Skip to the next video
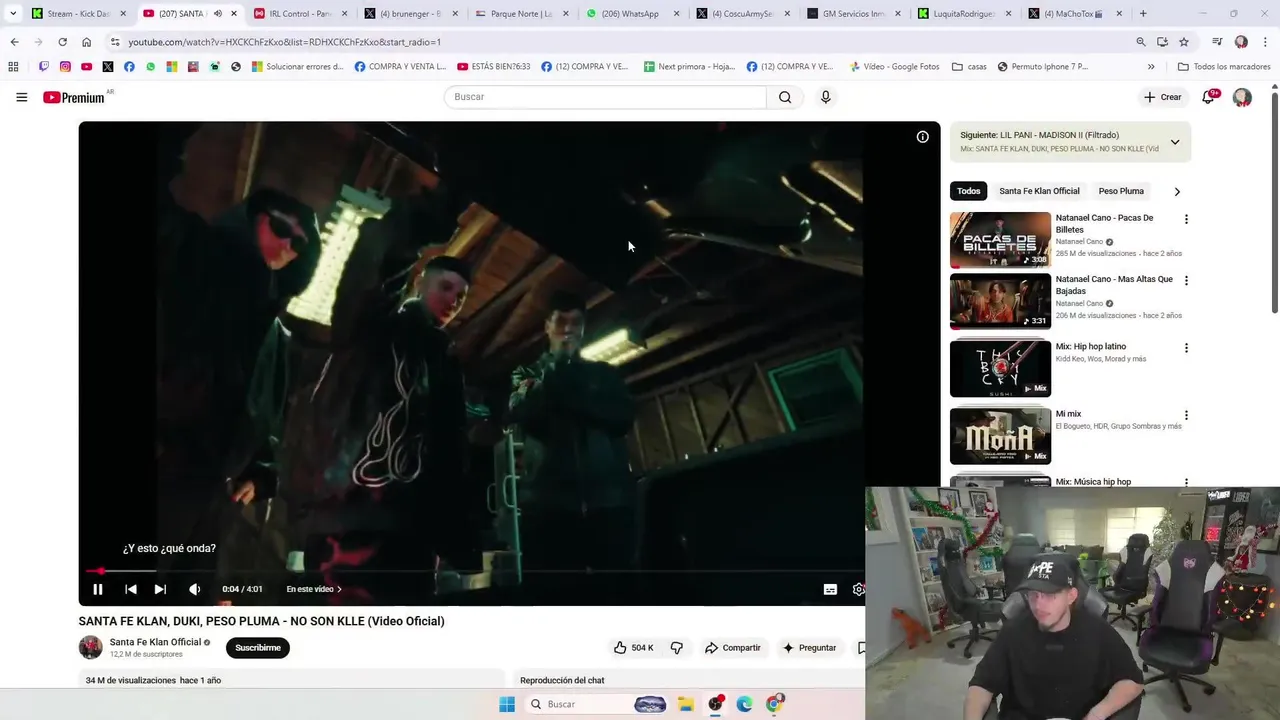The image size is (1280, 720). click(x=160, y=589)
